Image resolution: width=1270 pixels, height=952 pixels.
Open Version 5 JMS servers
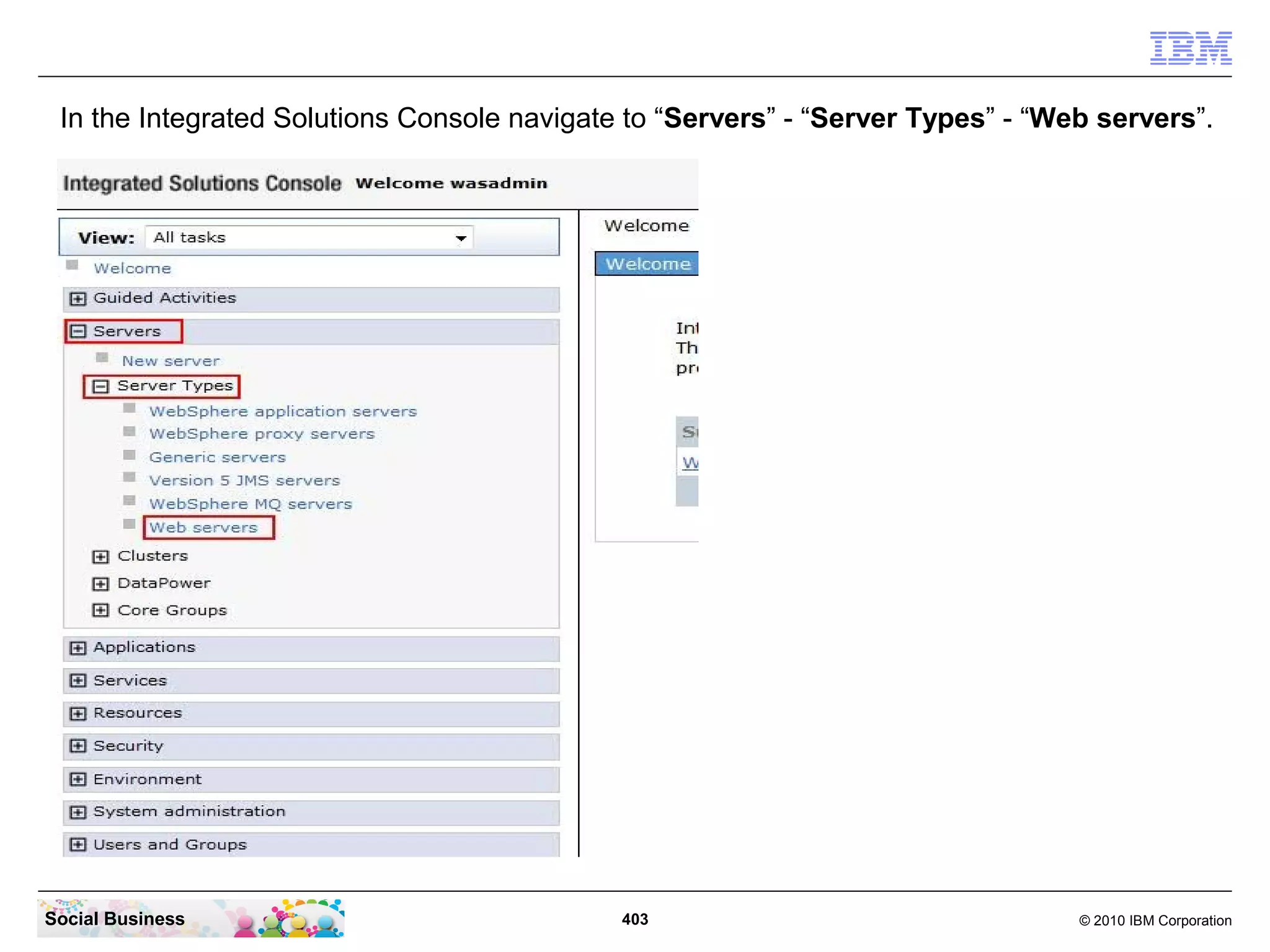244,480
